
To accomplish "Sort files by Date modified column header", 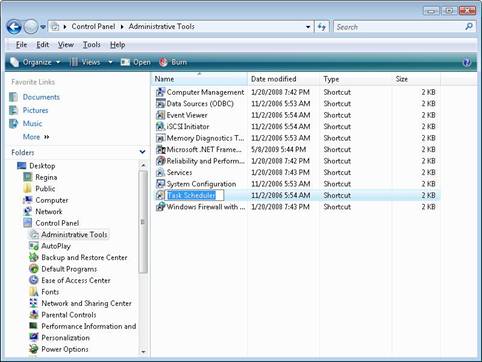I will (x=283, y=79).
